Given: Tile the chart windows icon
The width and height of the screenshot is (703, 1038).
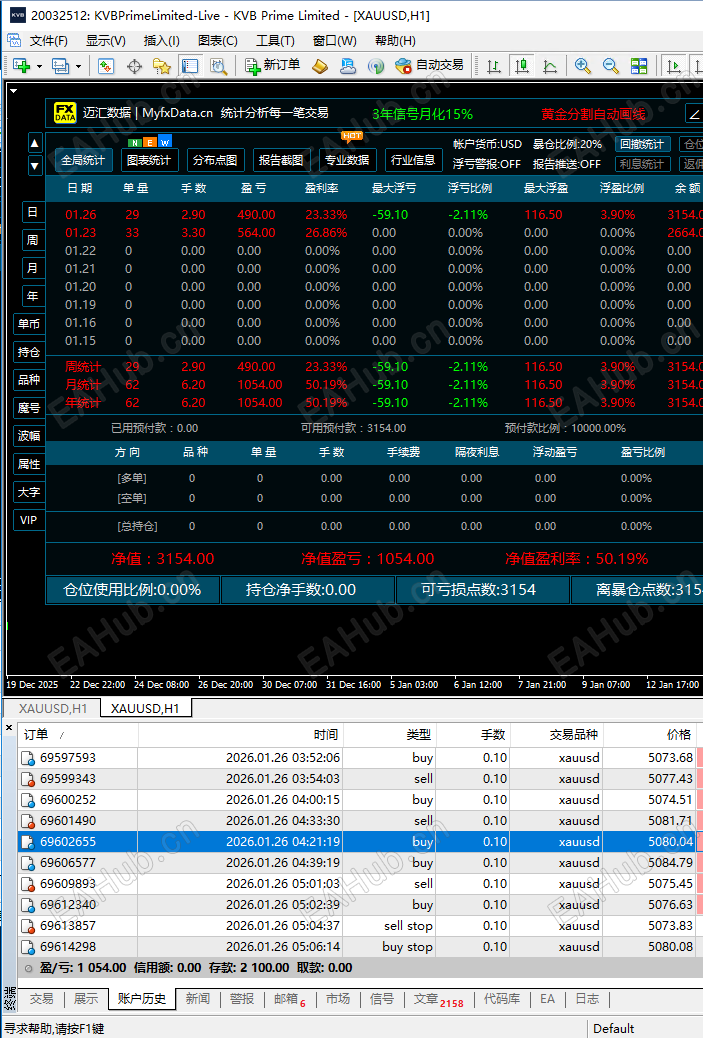Looking at the screenshot, I should [x=639, y=66].
